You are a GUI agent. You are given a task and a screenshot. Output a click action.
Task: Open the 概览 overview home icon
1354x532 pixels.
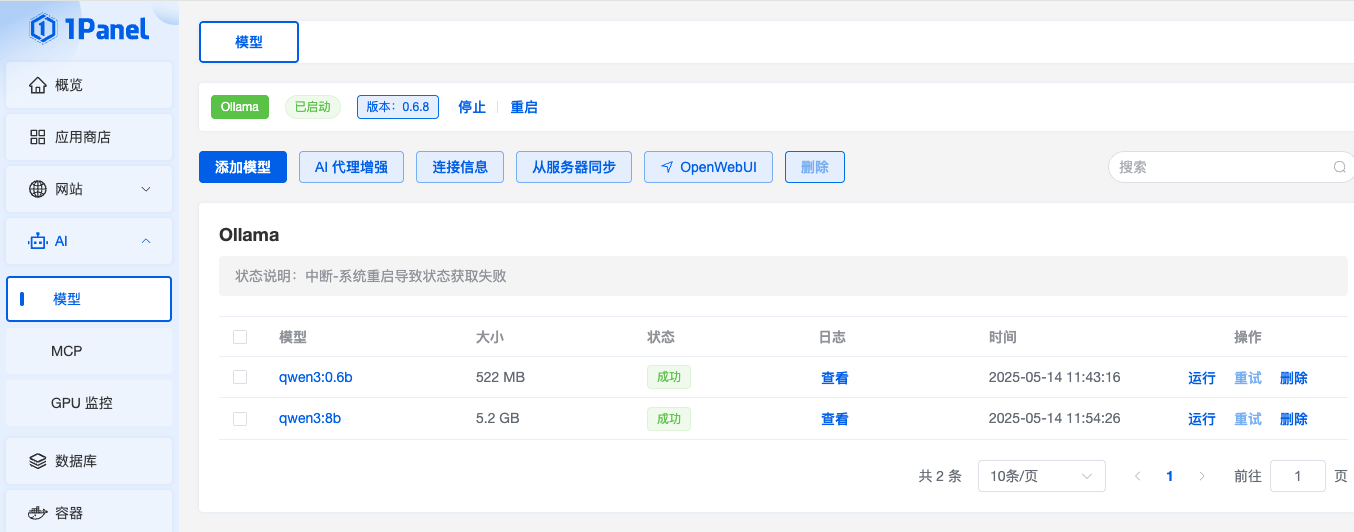click(x=38, y=85)
